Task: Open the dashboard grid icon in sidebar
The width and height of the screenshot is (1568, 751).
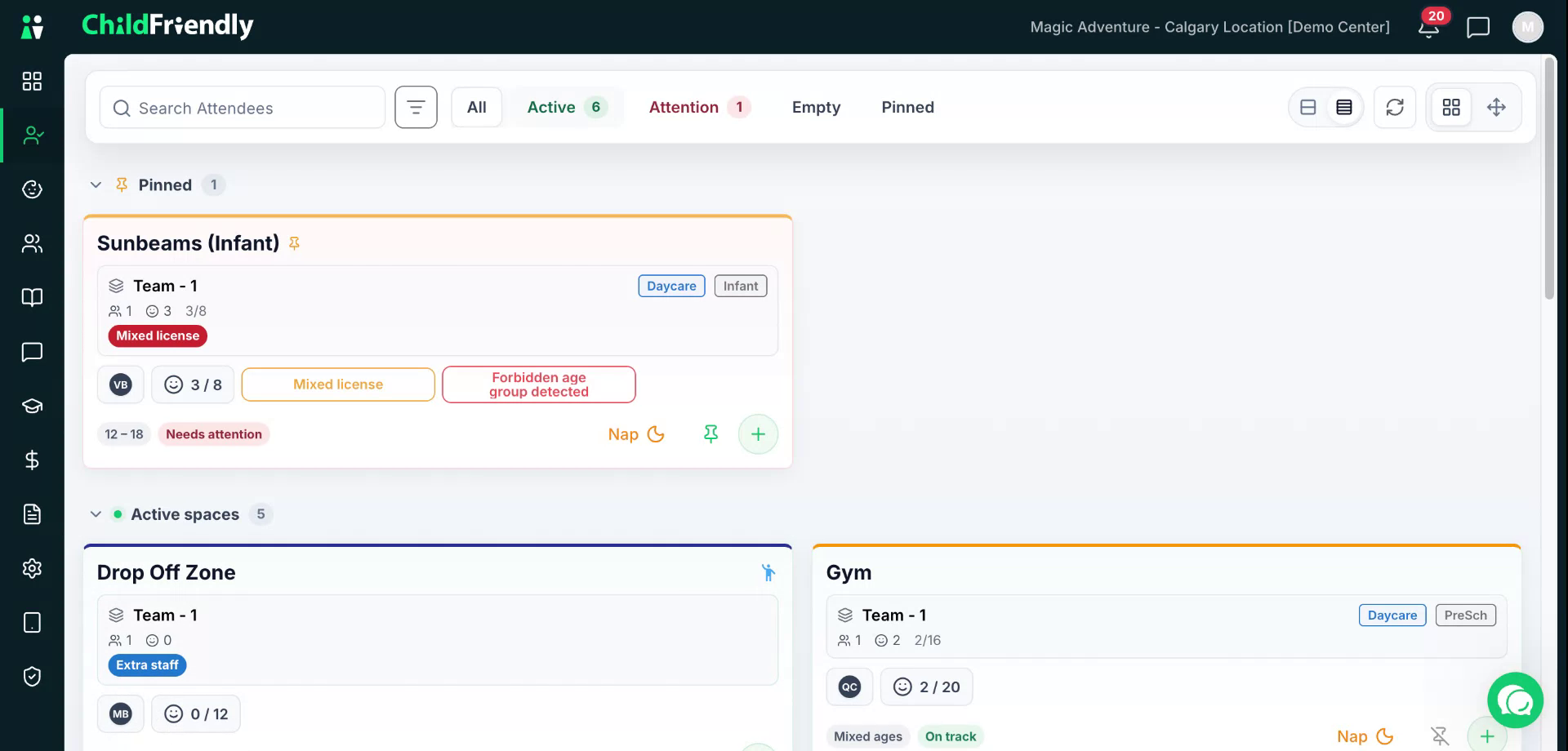Action: (x=32, y=81)
